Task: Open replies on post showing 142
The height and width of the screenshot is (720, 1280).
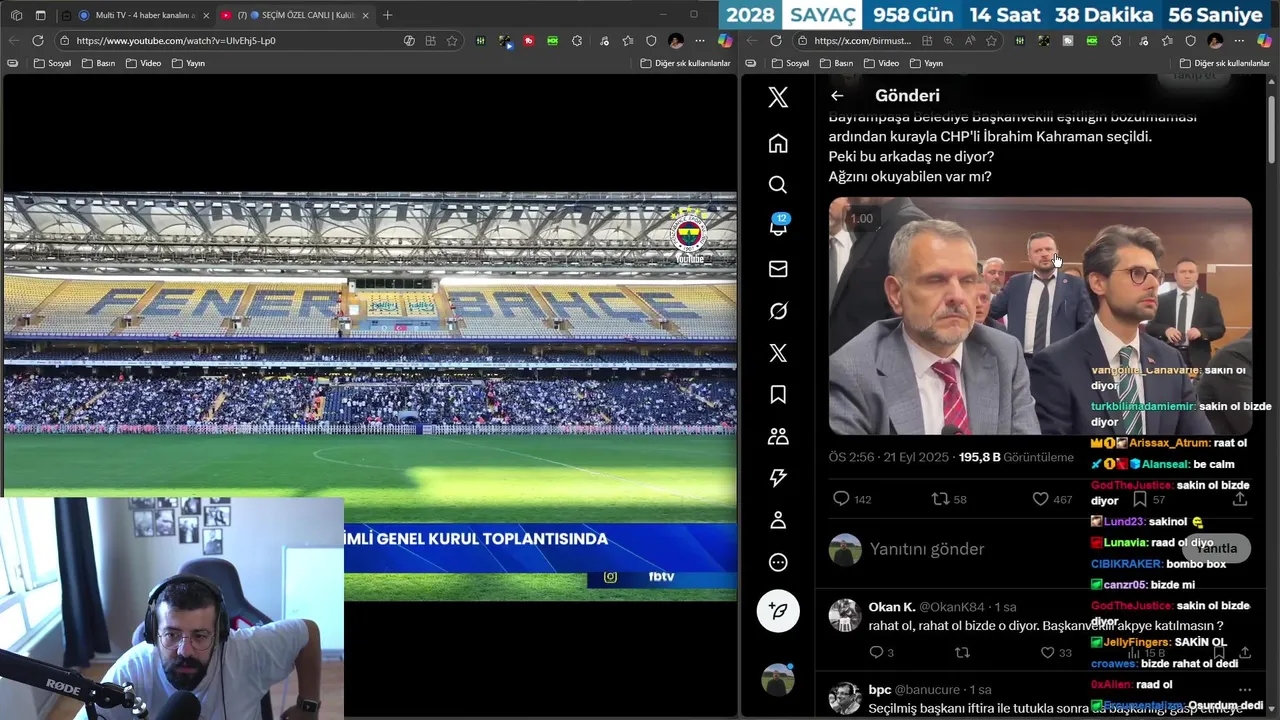Action: point(852,499)
